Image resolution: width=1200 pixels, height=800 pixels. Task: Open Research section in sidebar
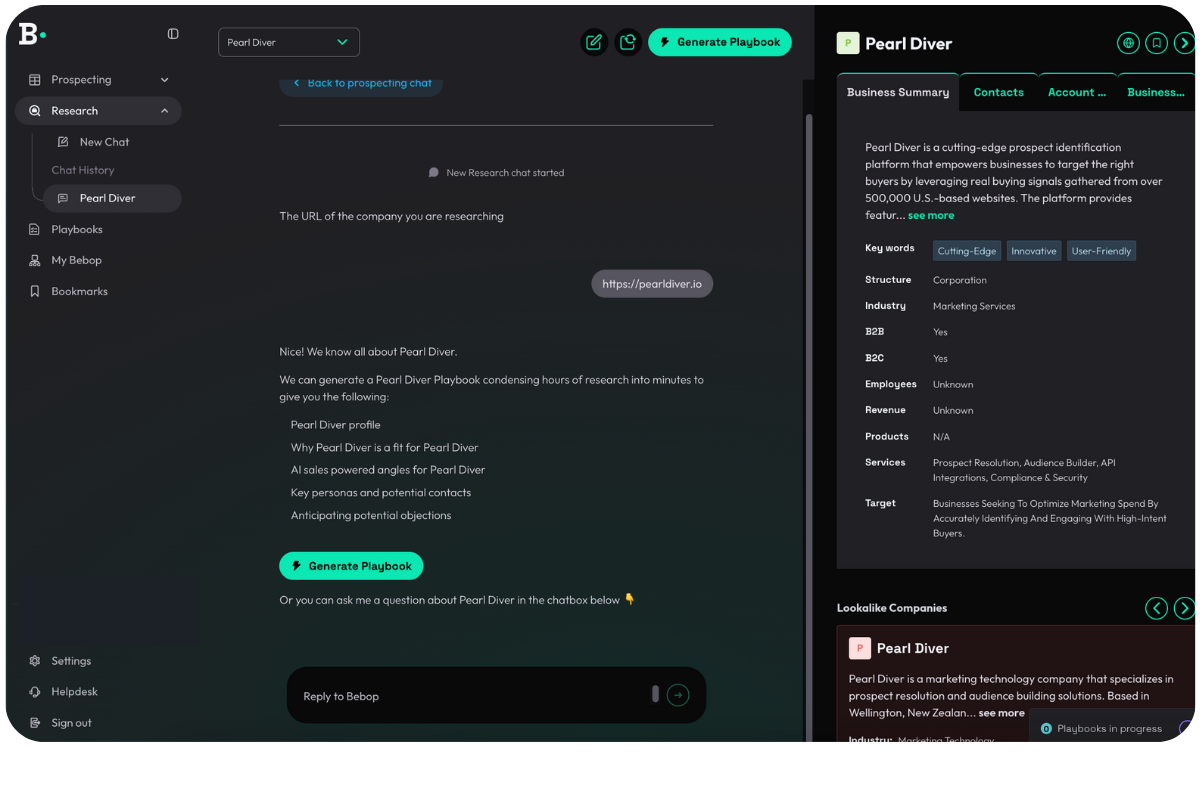[x=98, y=111]
